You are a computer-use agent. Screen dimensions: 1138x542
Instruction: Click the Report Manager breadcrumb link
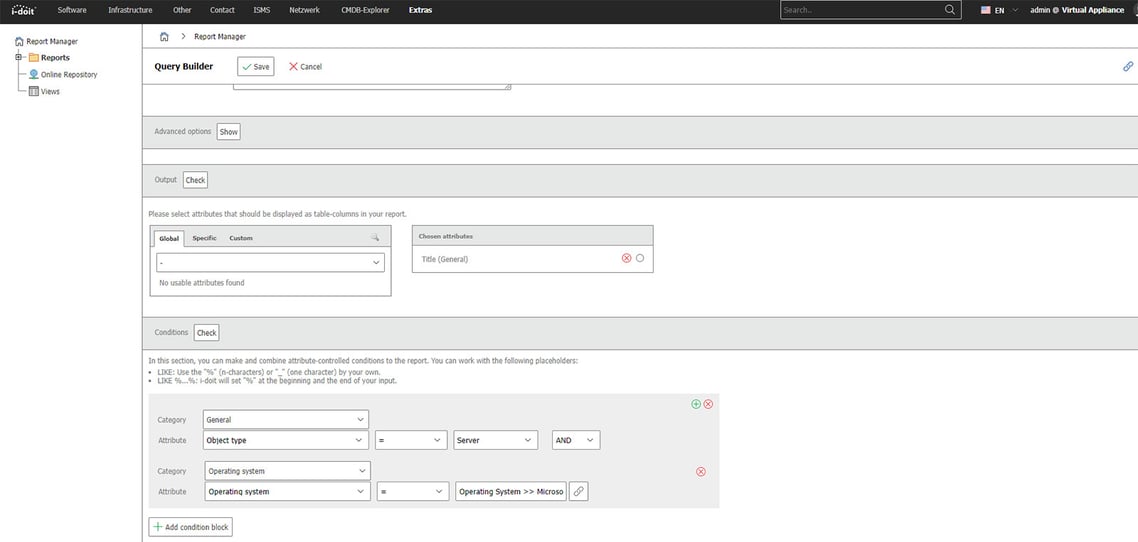pos(220,36)
